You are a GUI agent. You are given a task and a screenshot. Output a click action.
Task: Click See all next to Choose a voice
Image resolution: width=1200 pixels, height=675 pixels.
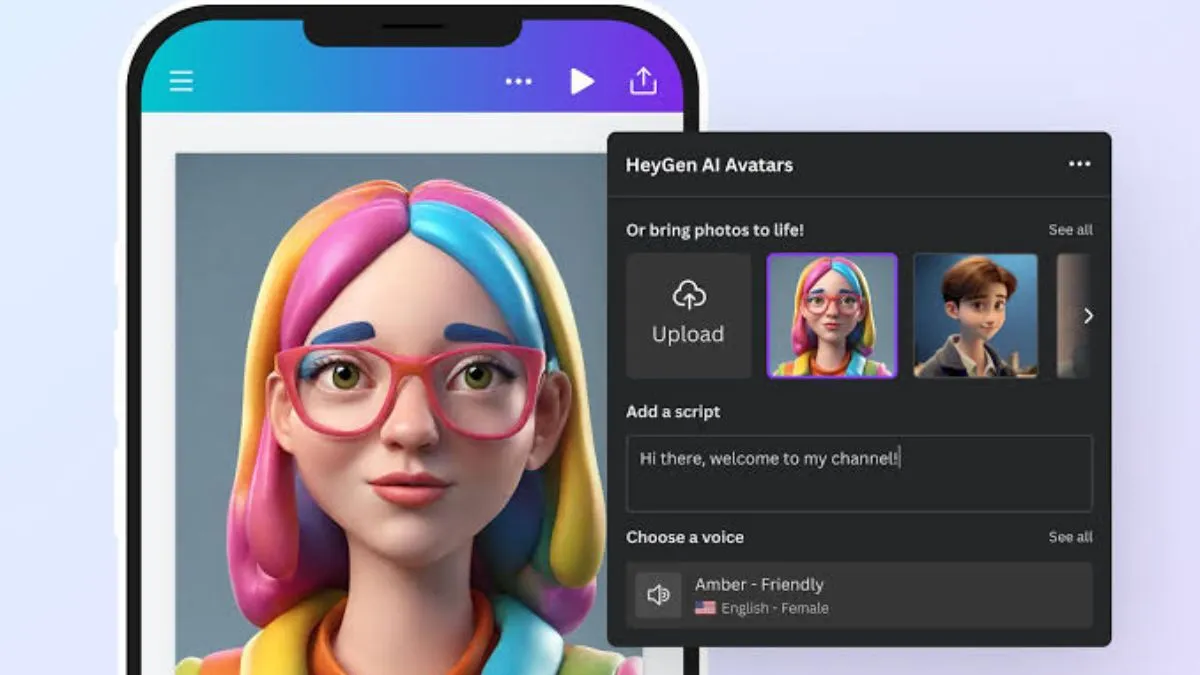1070,537
